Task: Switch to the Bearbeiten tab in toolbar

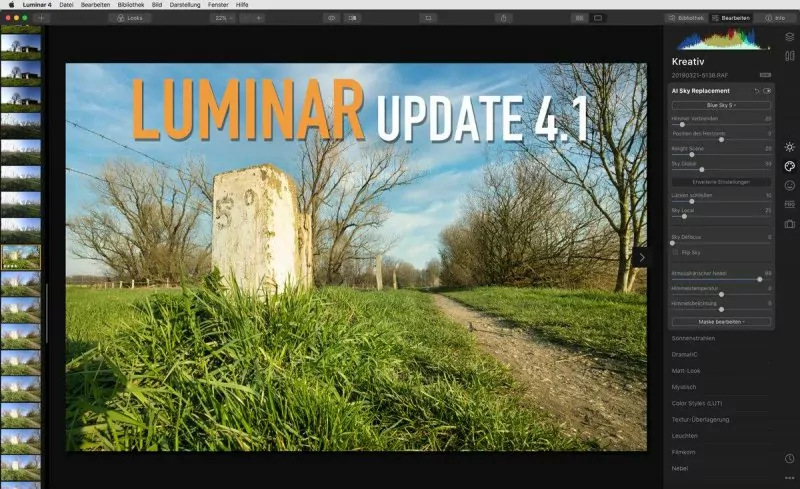Action: (731, 18)
